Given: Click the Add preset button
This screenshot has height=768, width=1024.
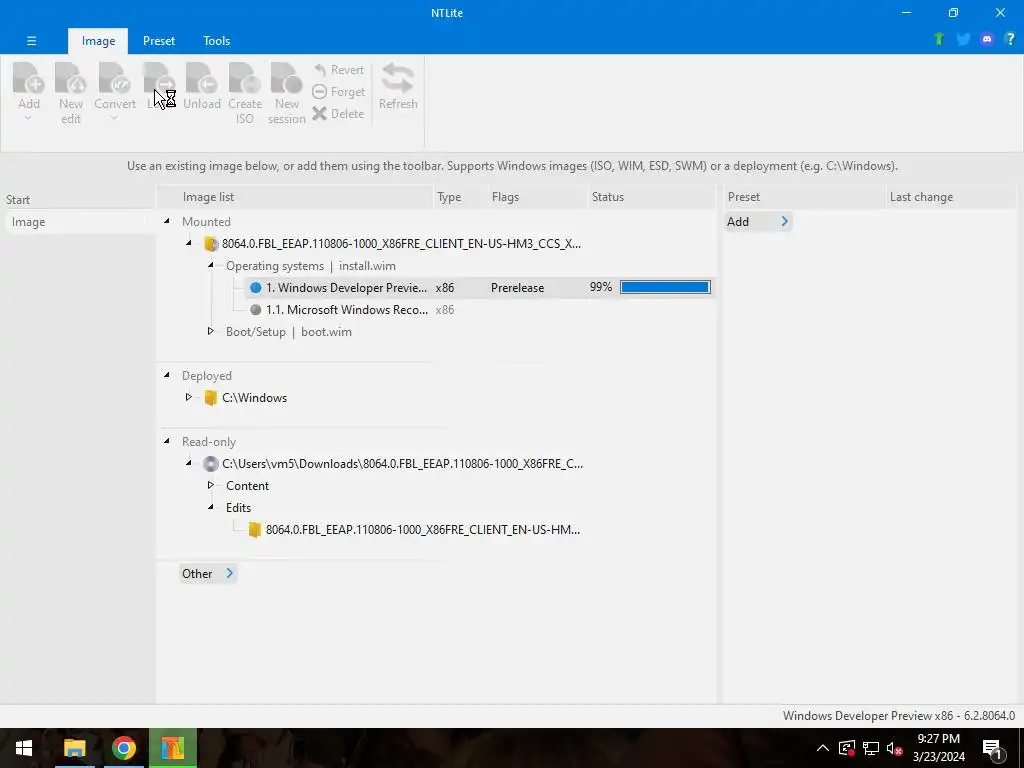Looking at the screenshot, I should (x=758, y=221).
